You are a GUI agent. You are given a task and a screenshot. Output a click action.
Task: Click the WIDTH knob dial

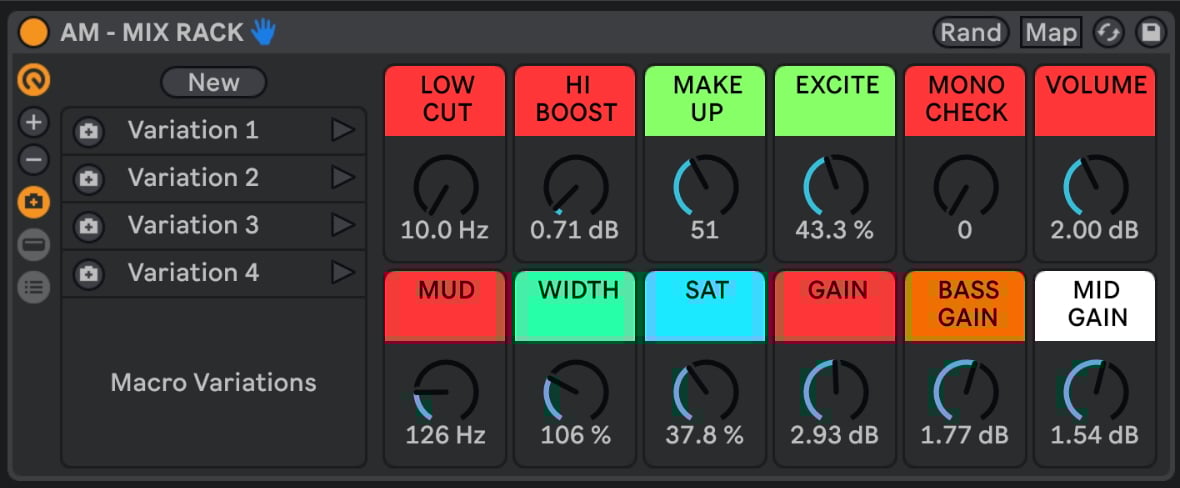click(x=576, y=391)
